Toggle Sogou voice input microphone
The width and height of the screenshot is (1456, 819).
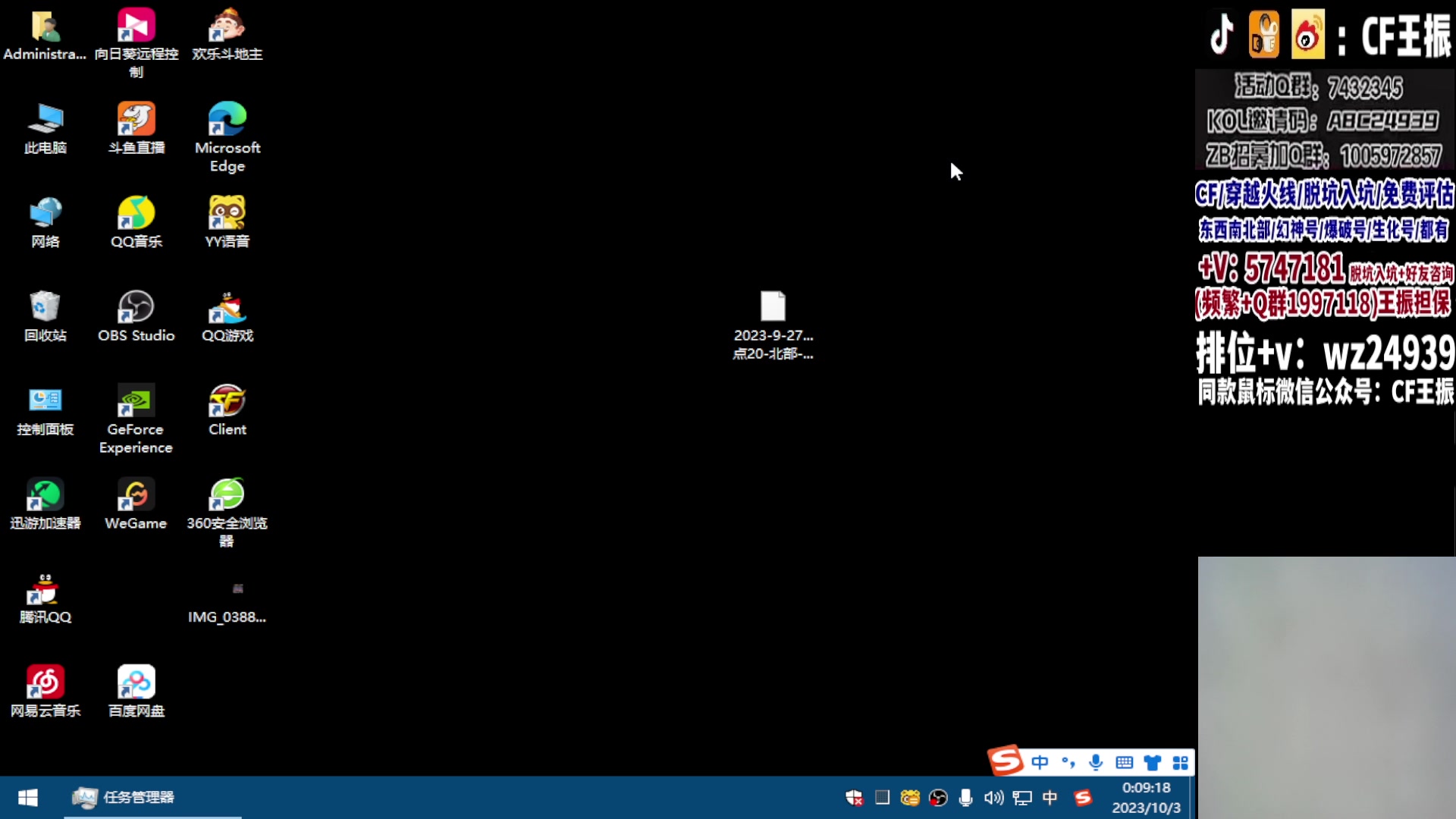coord(1096,762)
